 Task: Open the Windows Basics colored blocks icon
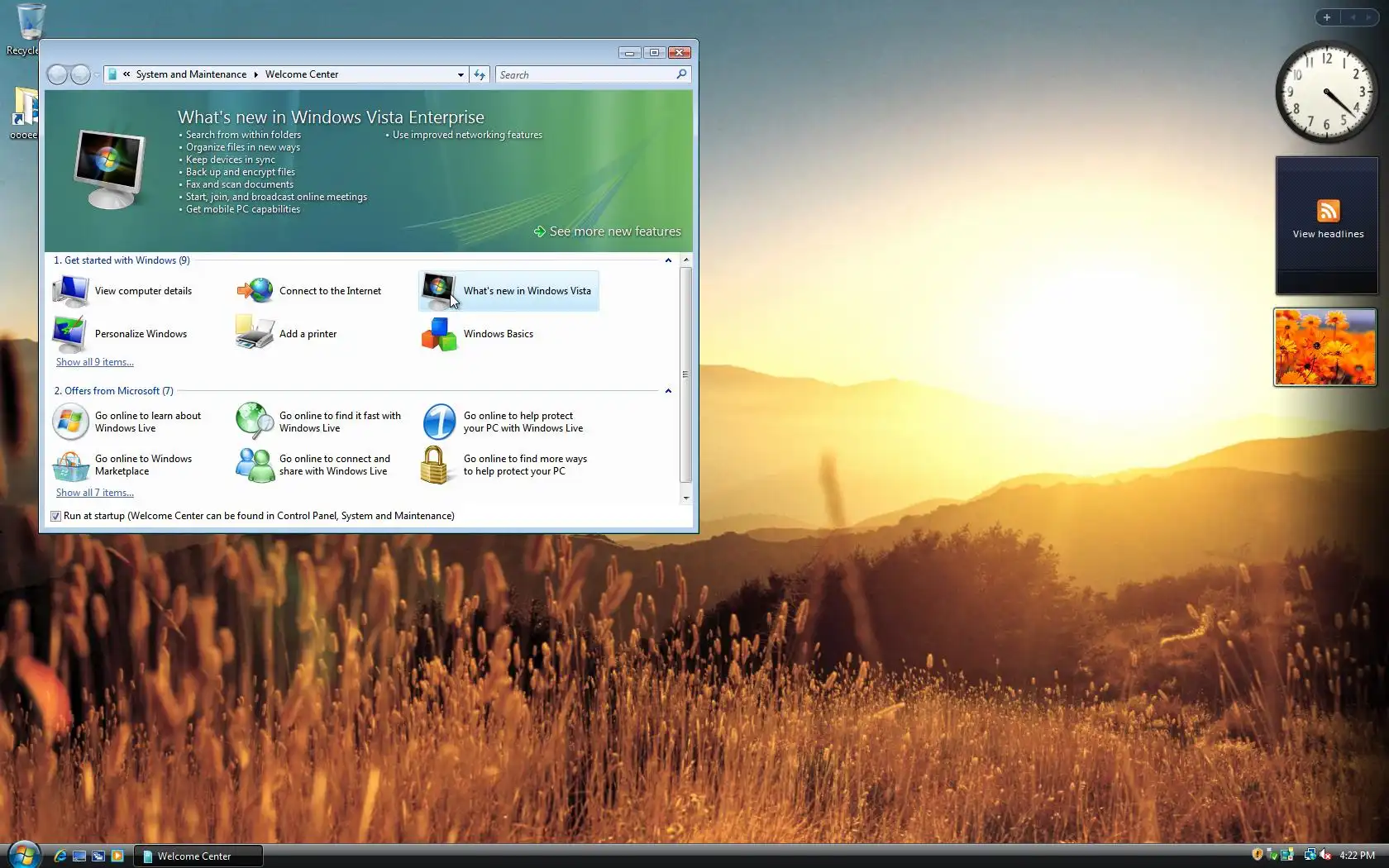pyautogui.click(x=439, y=334)
